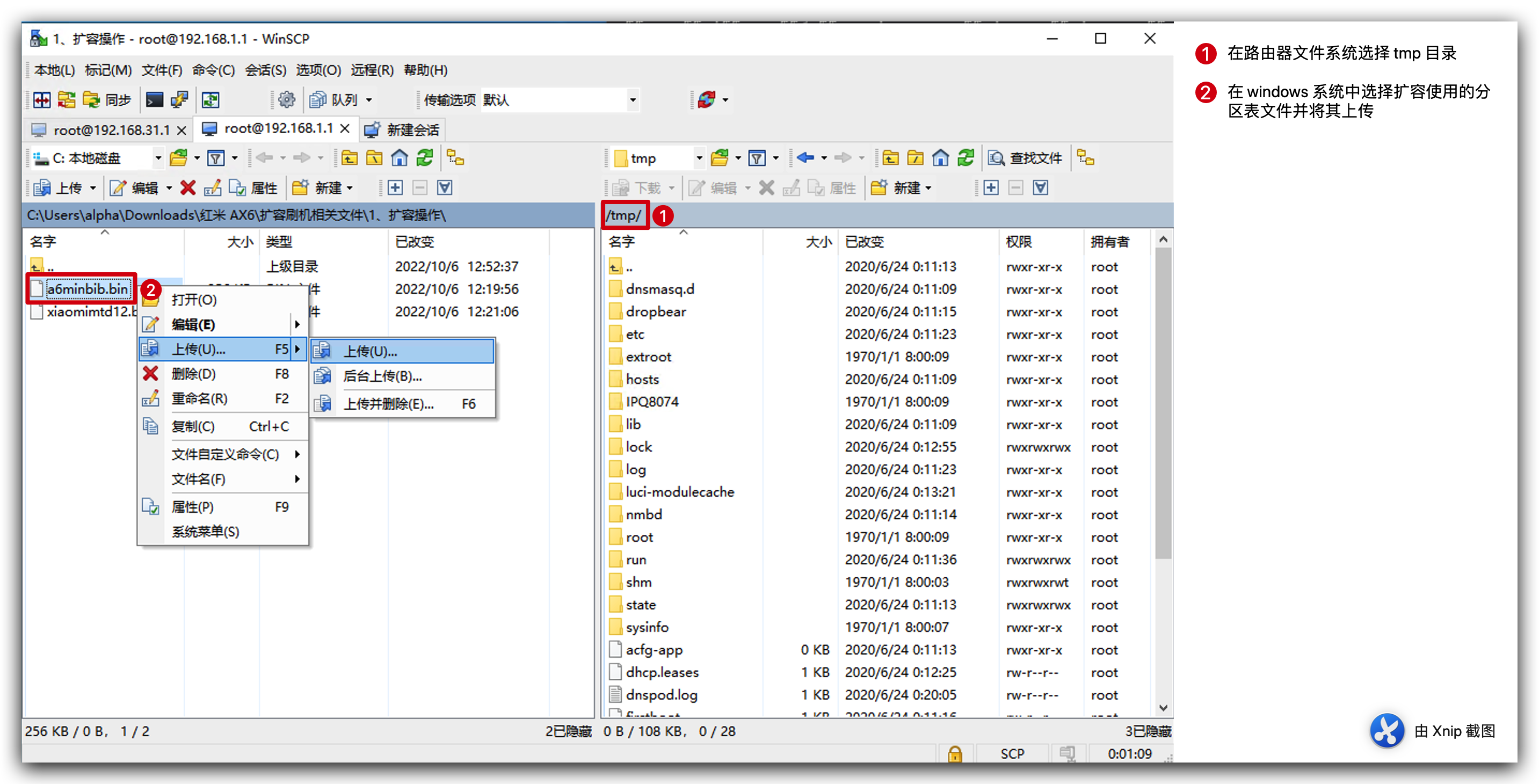Click the local delete red X icon
This screenshot has height=784, width=1539.
[187, 188]
